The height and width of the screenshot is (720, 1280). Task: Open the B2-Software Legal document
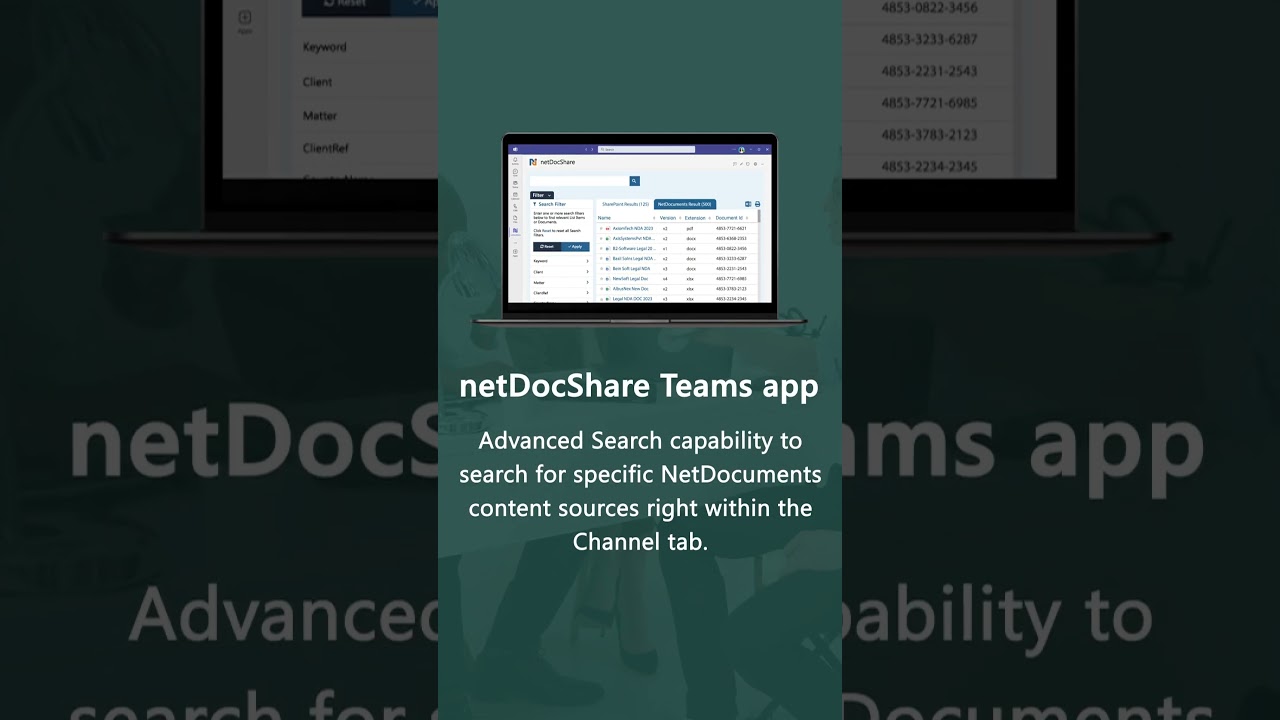coord(634,249)
